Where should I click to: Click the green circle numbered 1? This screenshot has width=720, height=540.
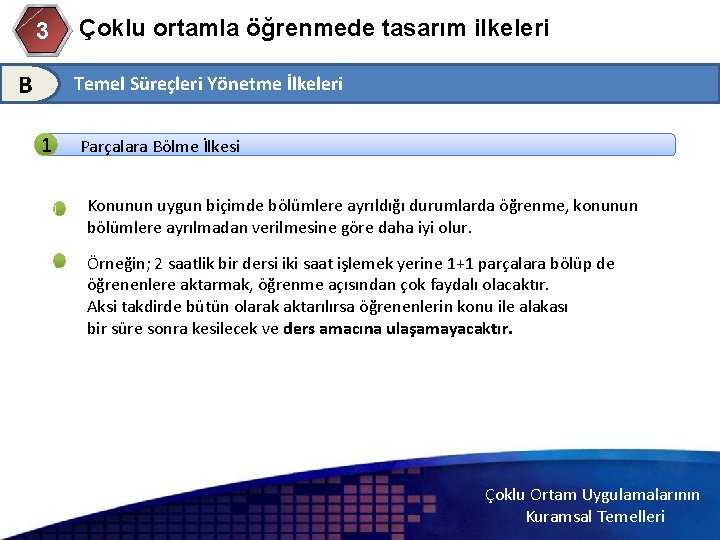45,145
